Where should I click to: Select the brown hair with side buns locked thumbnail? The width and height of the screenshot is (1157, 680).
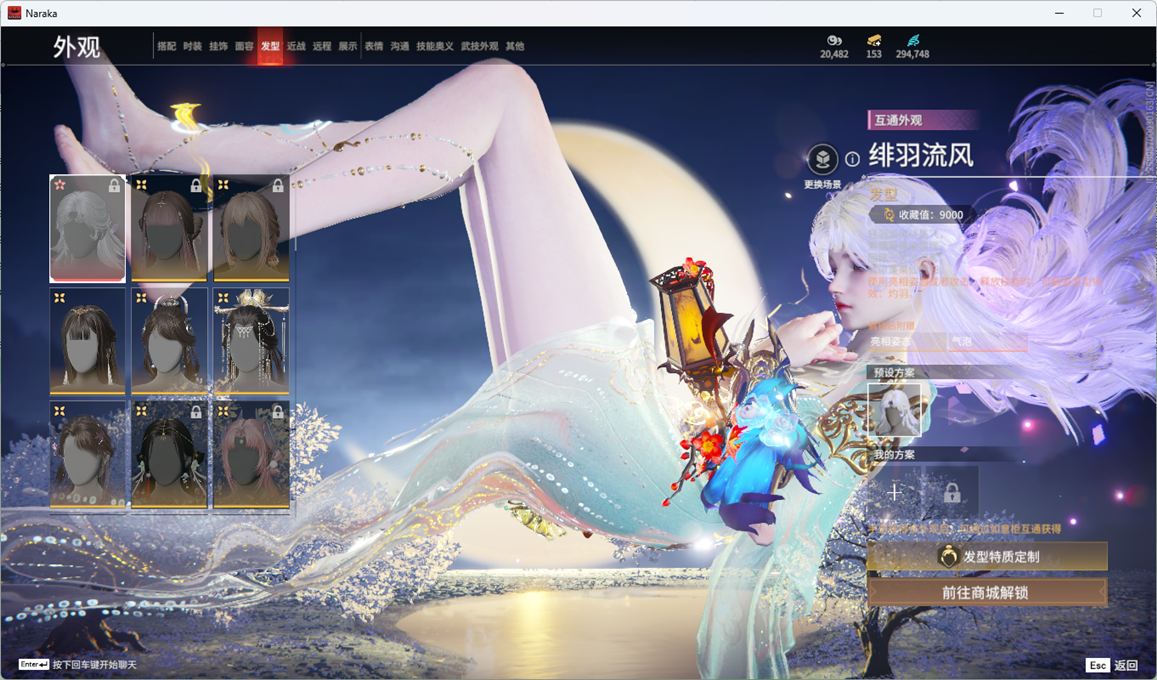(x=169, y=229)
